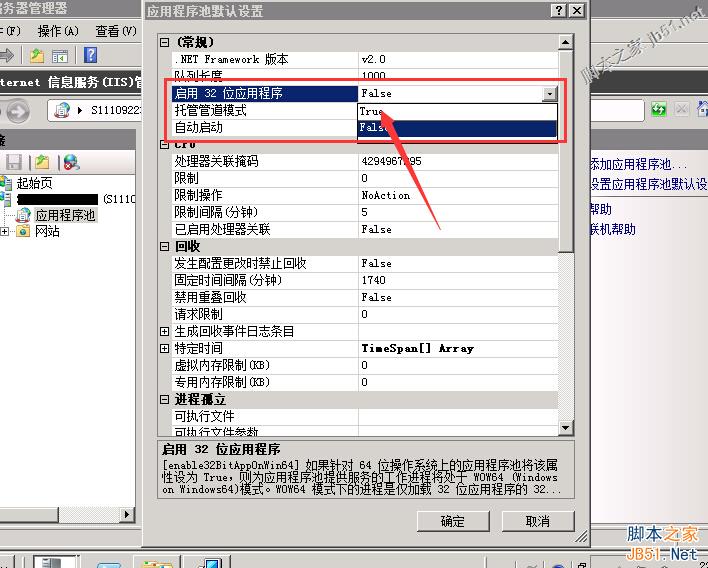Screen dimensions: 708x568
Task: Select the 应用程序池 node in the tree
Action: pyautogui.click(x=65, y=214)
